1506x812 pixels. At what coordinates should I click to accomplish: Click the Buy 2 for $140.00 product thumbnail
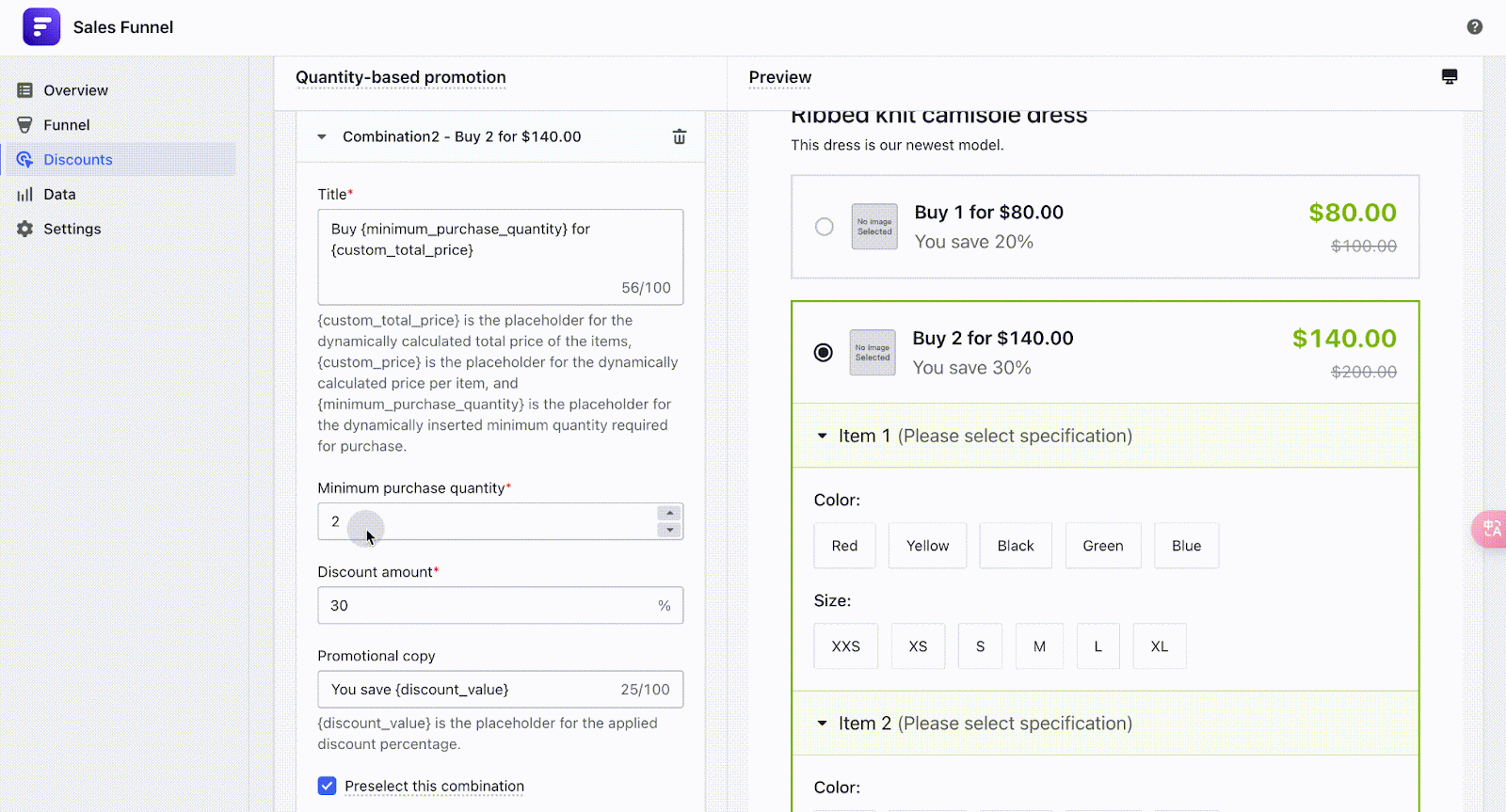[873, 353]
